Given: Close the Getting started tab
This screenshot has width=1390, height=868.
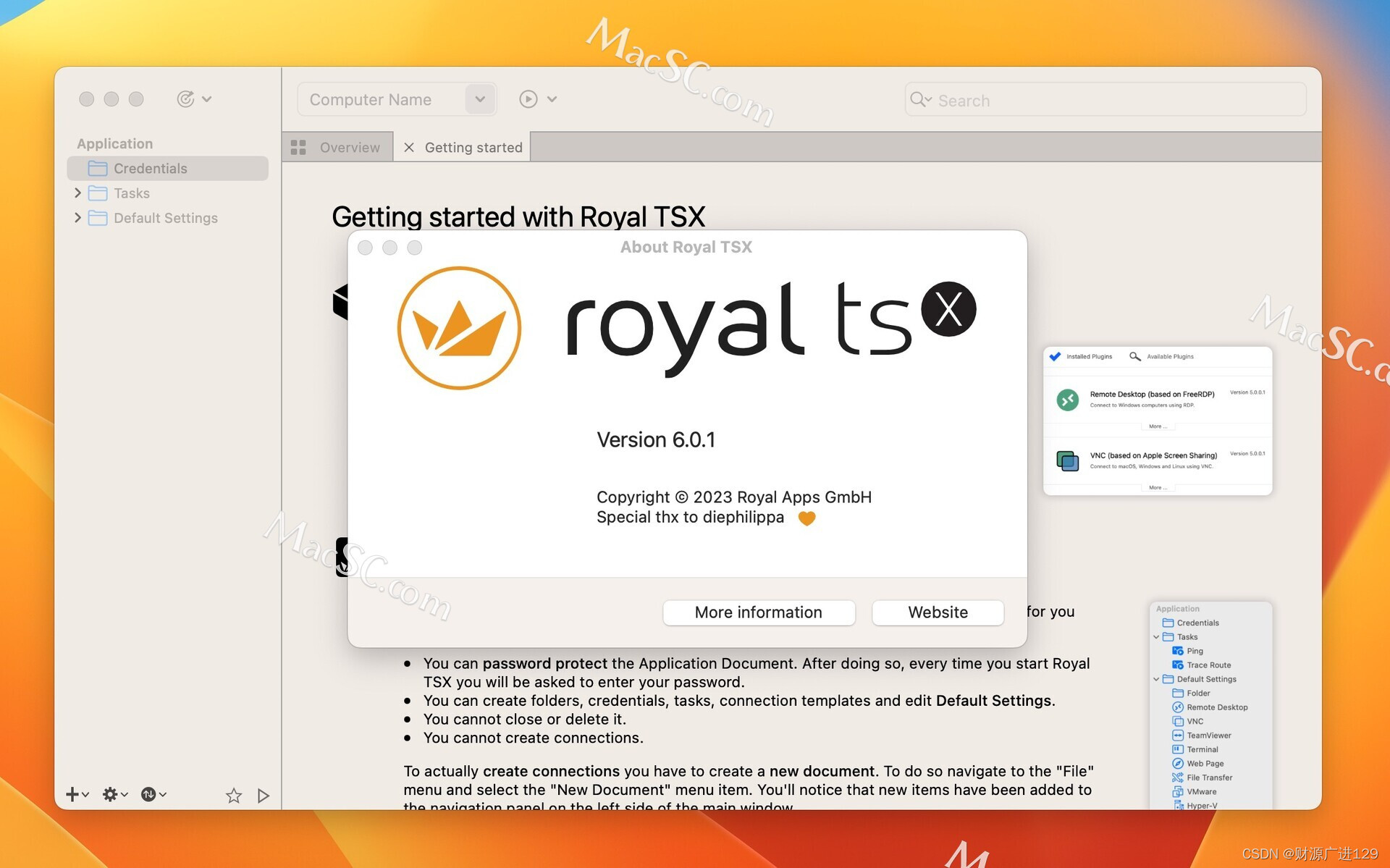Looking at the screenshot, I should (x=409, y=147).
